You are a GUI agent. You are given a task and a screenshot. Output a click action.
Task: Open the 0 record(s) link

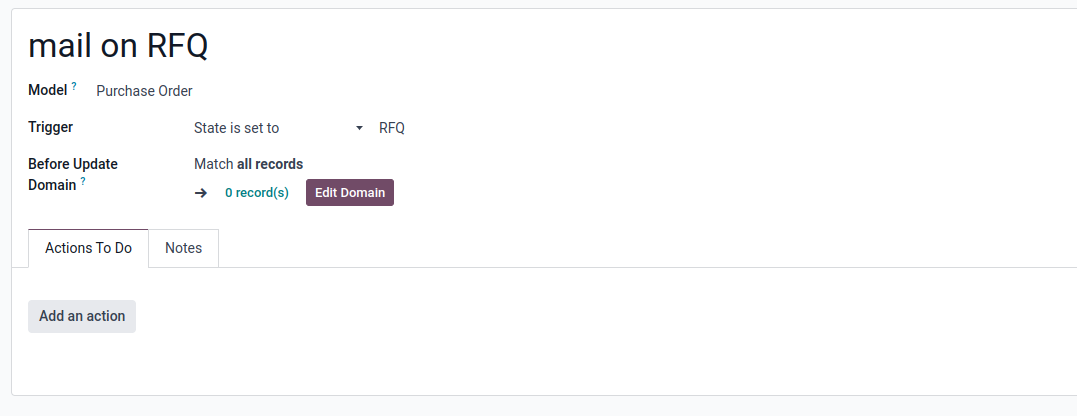click(x=257, y=193)
